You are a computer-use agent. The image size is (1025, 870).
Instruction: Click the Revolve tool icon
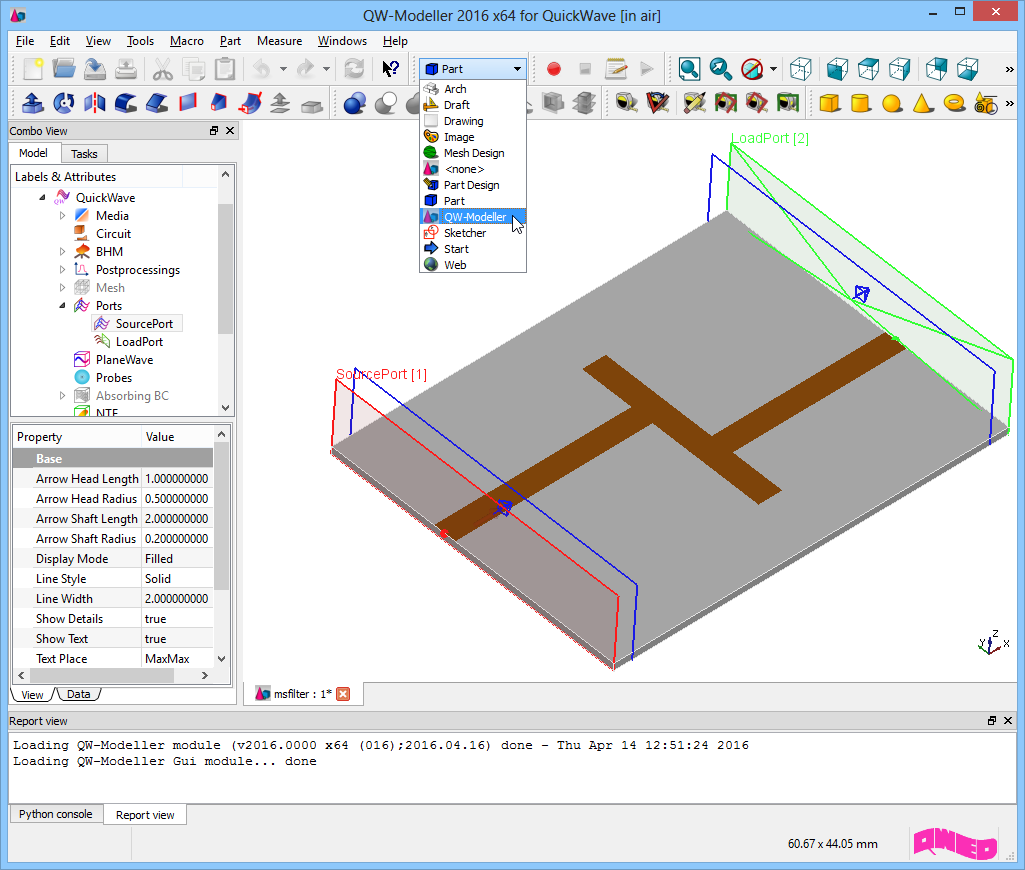coord(63,103)
